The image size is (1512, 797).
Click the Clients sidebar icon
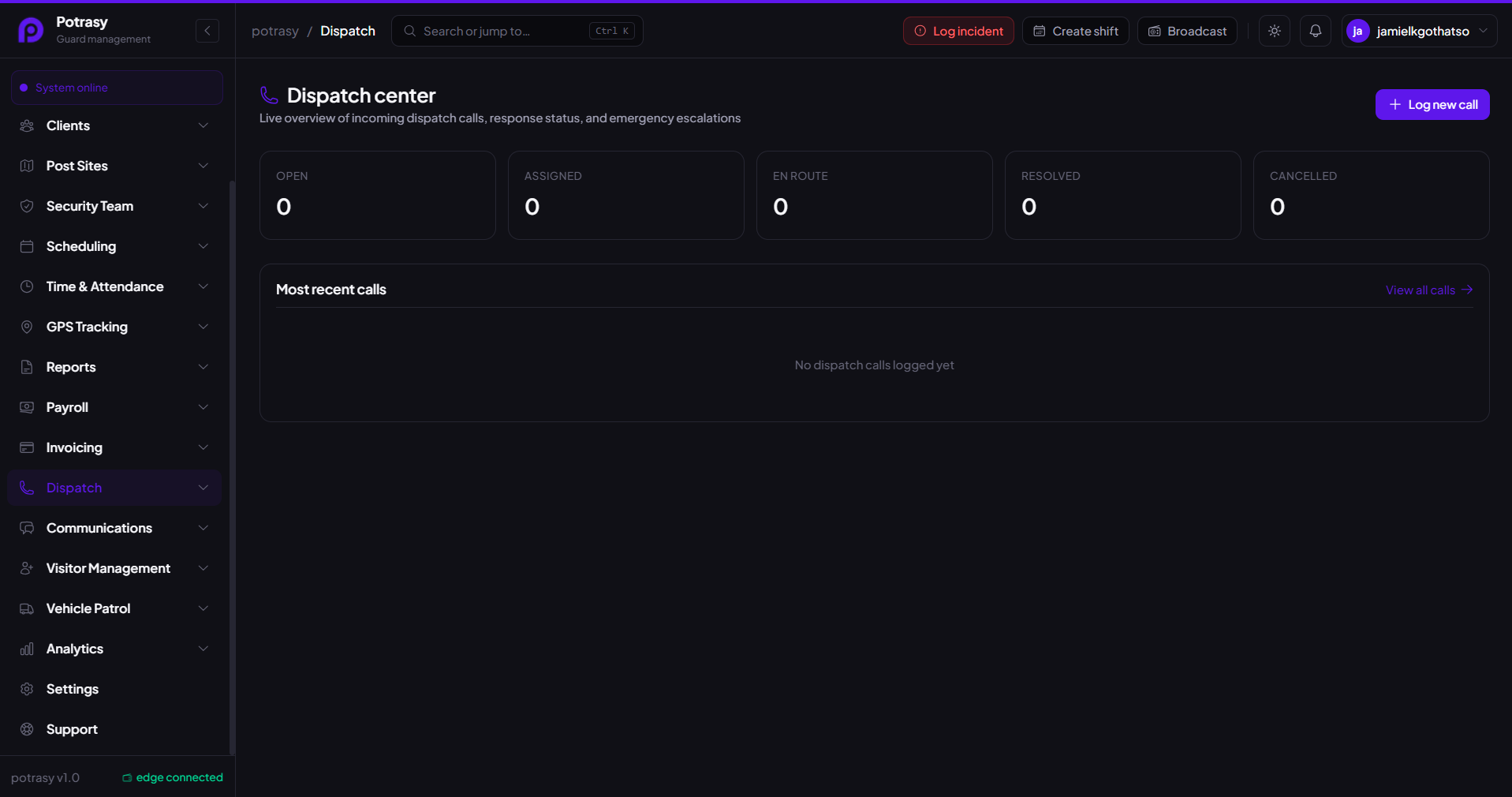[27, 125]
